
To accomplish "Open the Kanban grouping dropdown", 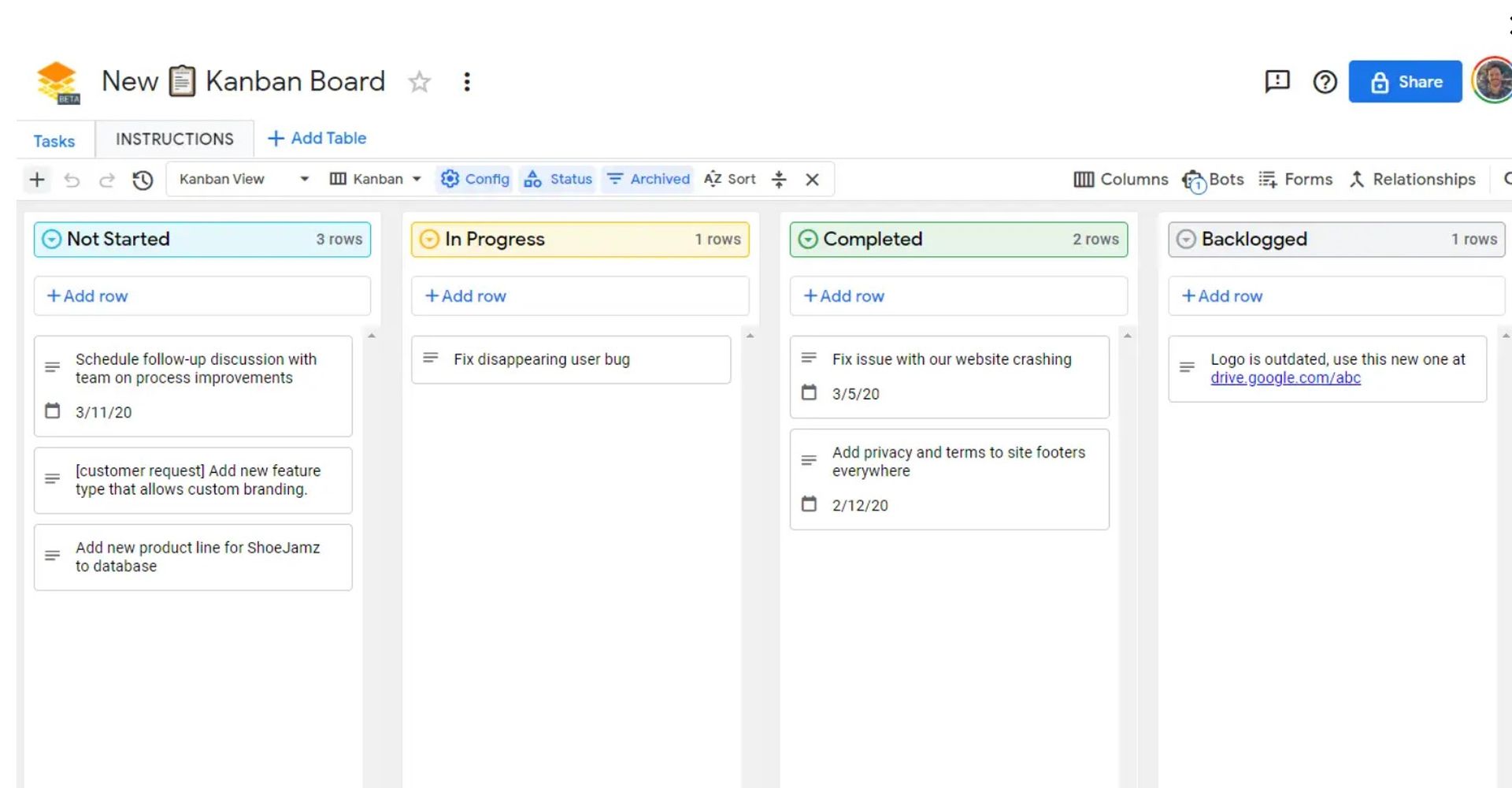I will pyautogui.click(x=375, y=179).
